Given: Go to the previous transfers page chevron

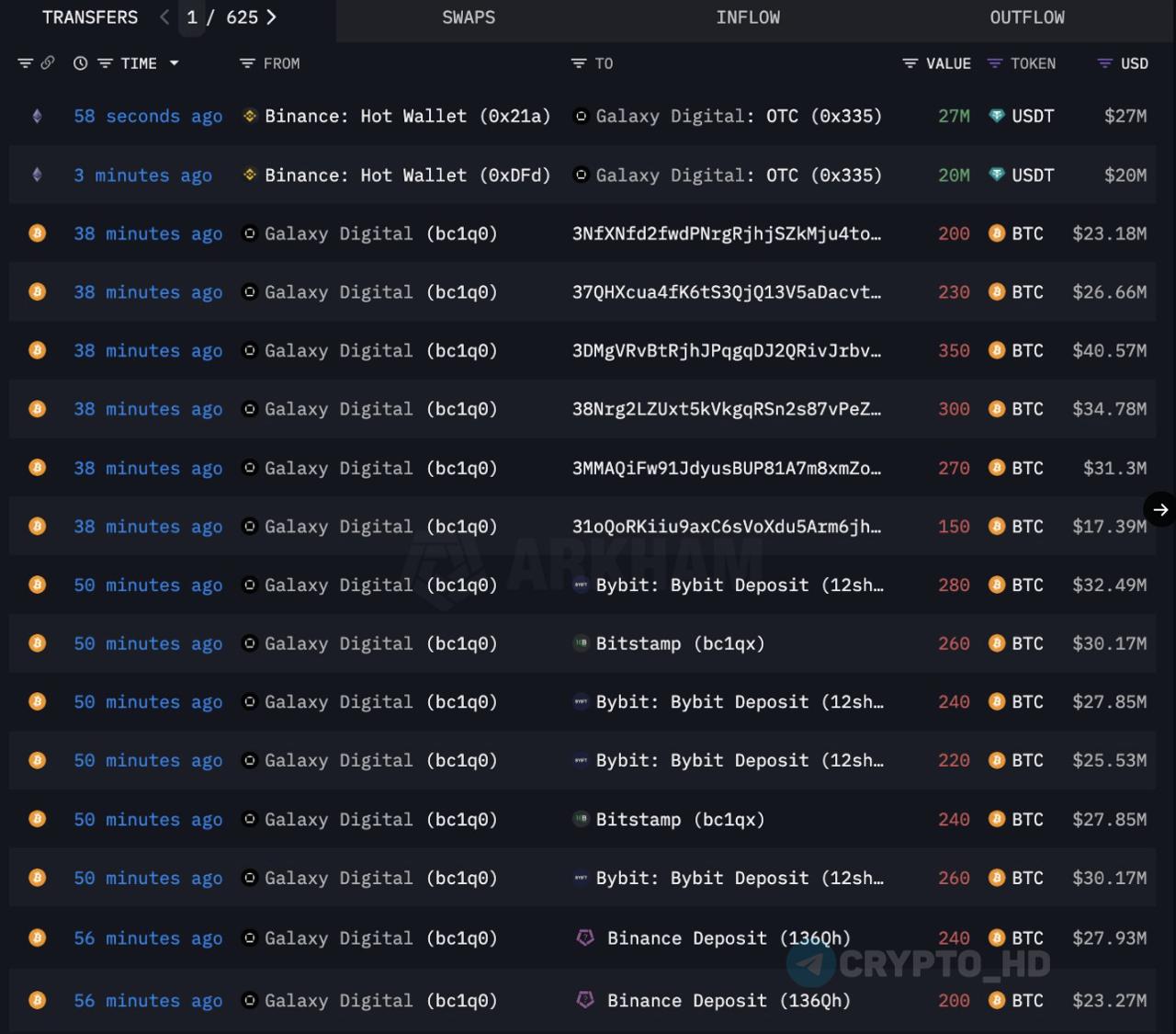Looking at the screenshot, I should tap(164, 17).
